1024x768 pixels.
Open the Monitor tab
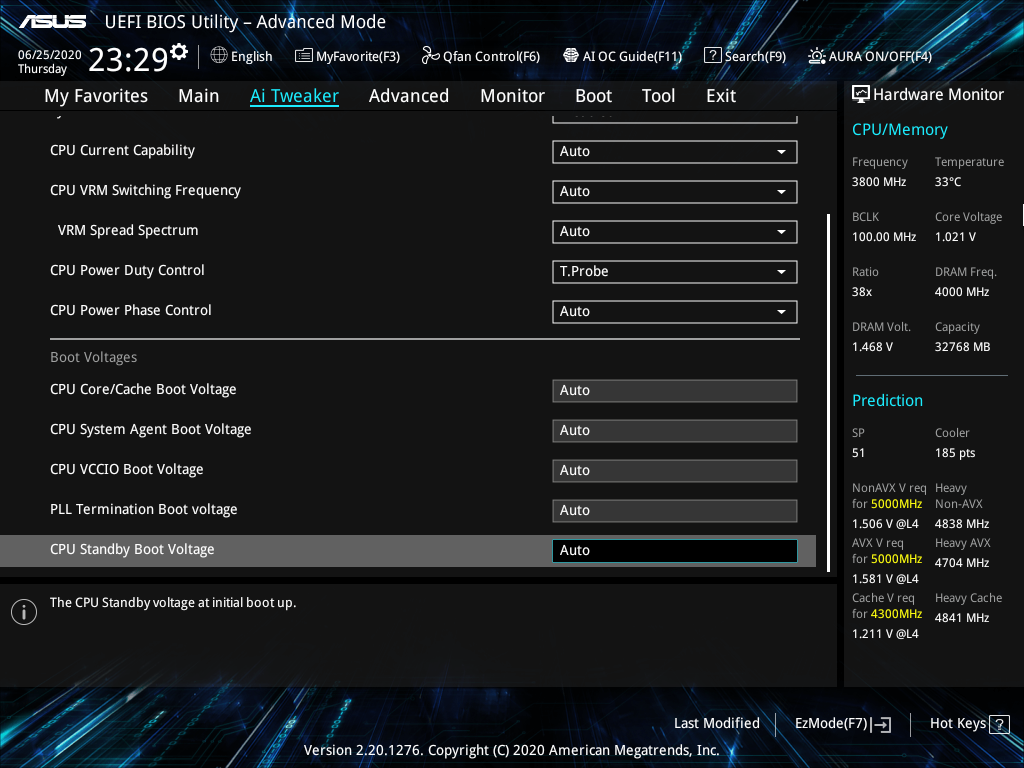(x=513, y=96)
